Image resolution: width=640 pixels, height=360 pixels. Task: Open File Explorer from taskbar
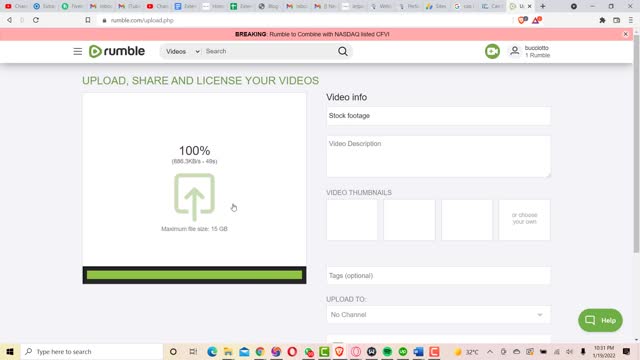coord(228,351)
